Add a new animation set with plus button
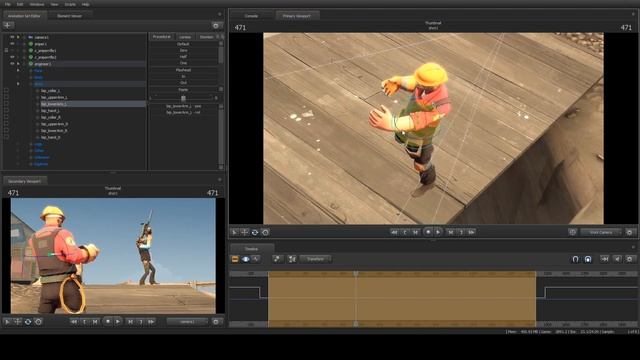Viewport: 640px width, 360px height. pos(8,25)
